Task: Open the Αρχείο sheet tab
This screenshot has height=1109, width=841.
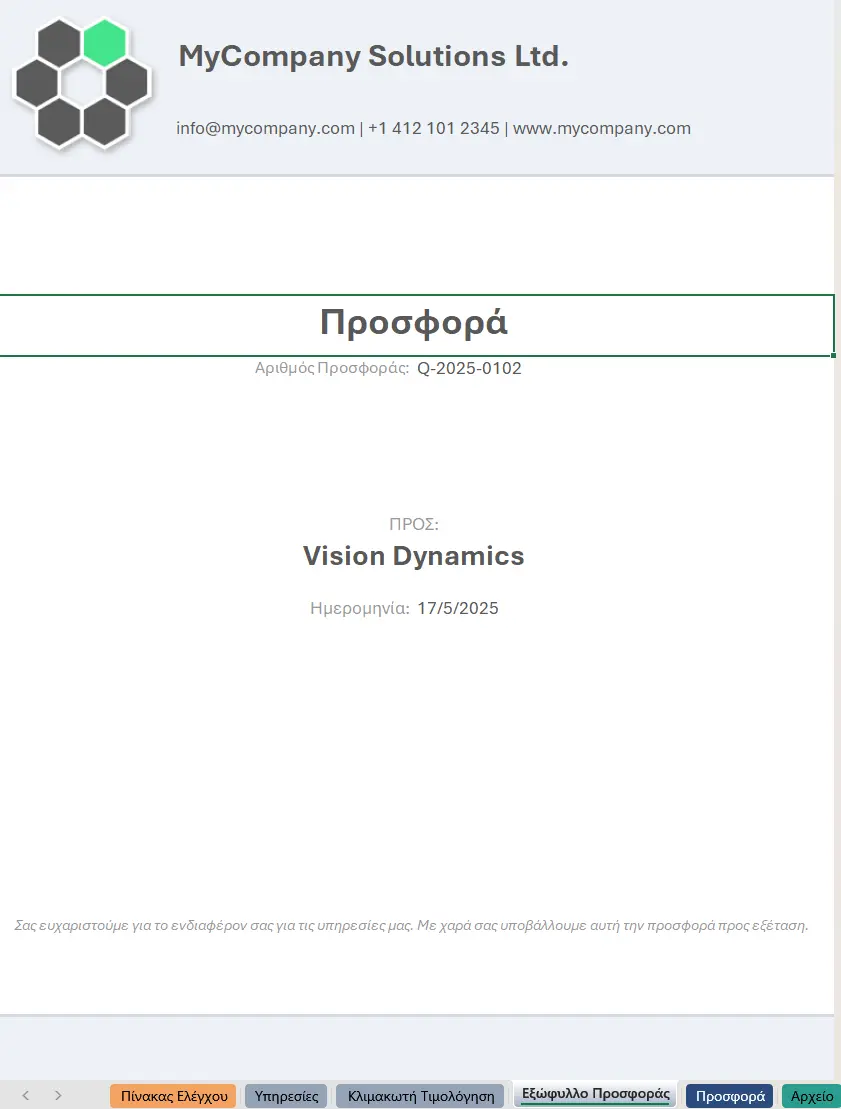Action: 811,1096
